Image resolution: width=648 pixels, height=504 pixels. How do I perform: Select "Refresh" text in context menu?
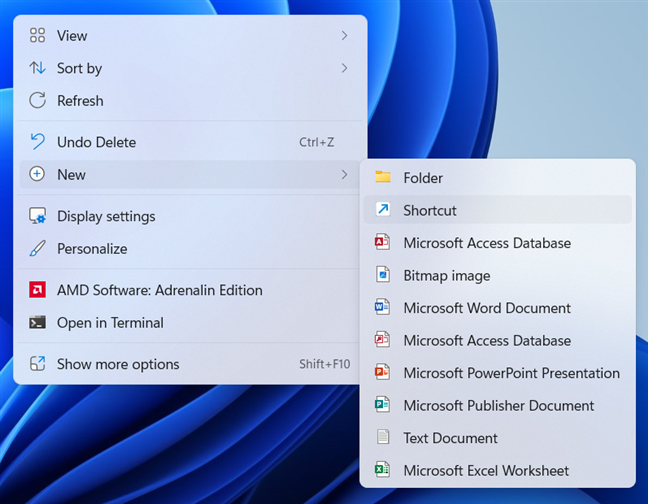click(x=80, y=101)
